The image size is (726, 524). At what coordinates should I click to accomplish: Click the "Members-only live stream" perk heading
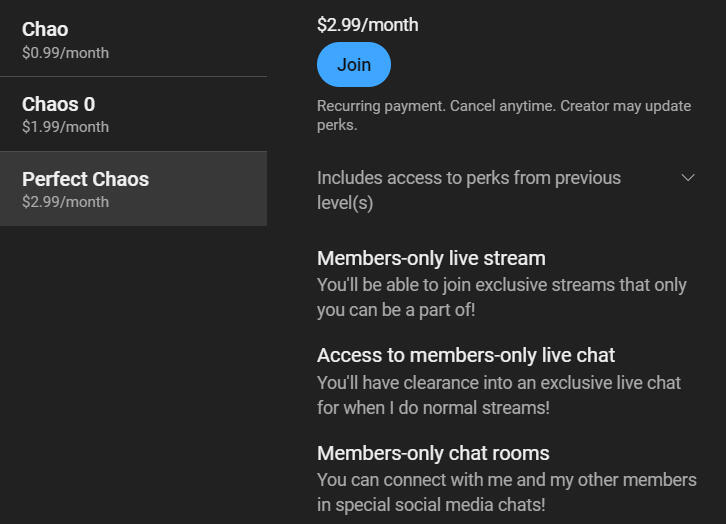431,258
